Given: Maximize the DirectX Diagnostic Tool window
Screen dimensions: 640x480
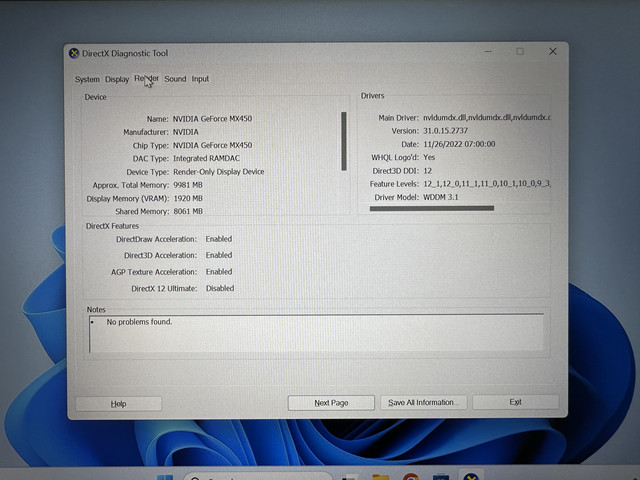Looking at the screenshot, I should click(x=520, y=51).
